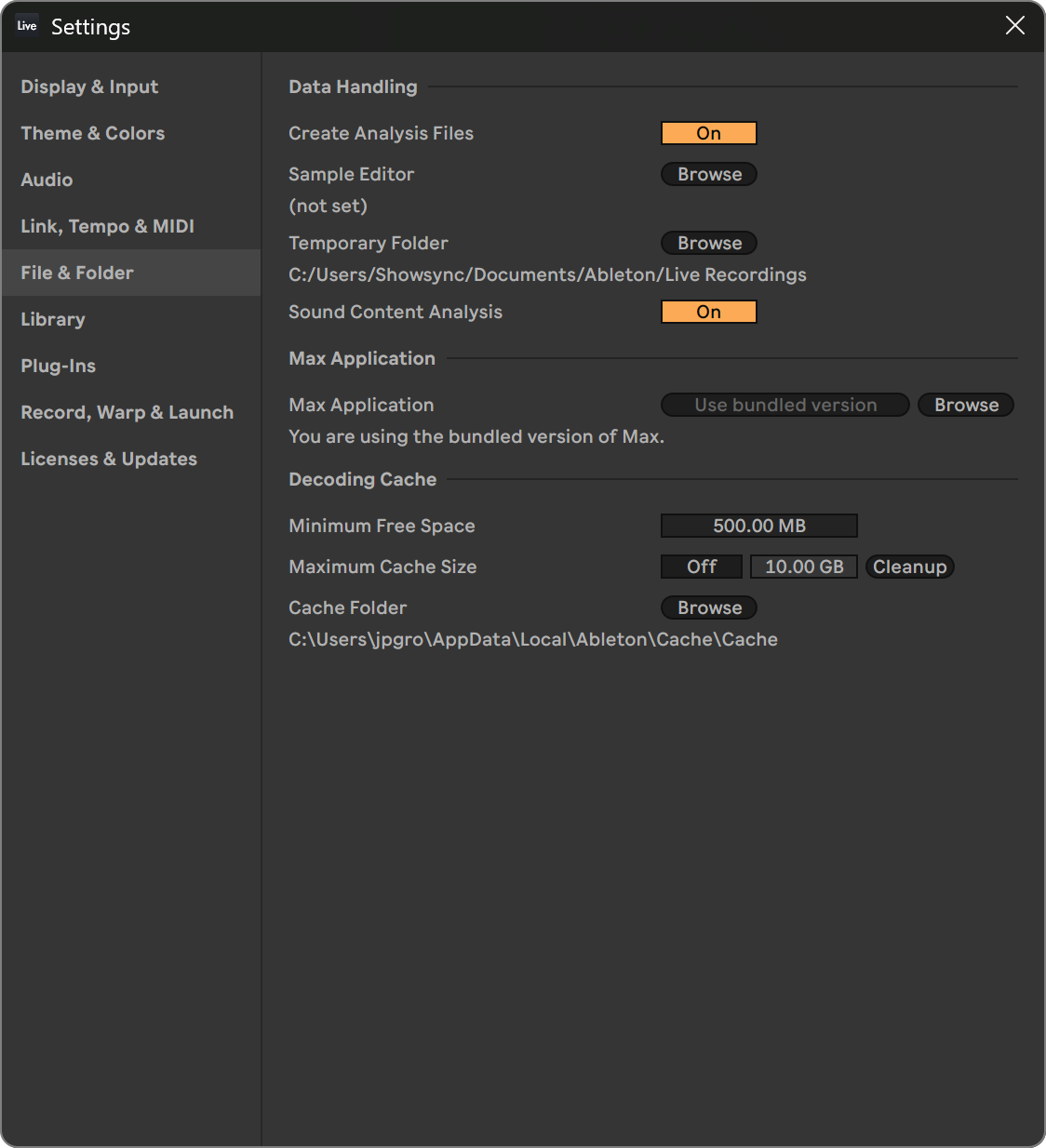Switch to the Theme & Colors section
Image resolution: width=1046 pixels, height=1148 pixels.
click(92, 133)
